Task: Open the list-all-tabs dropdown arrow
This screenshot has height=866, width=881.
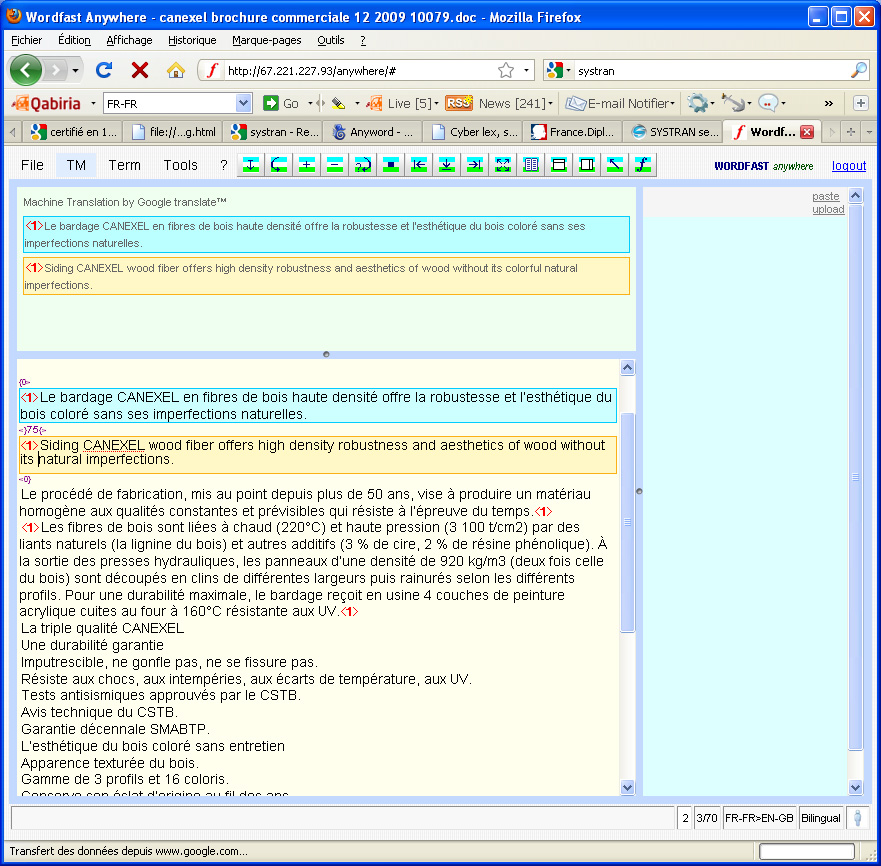Action: point(869,132)
